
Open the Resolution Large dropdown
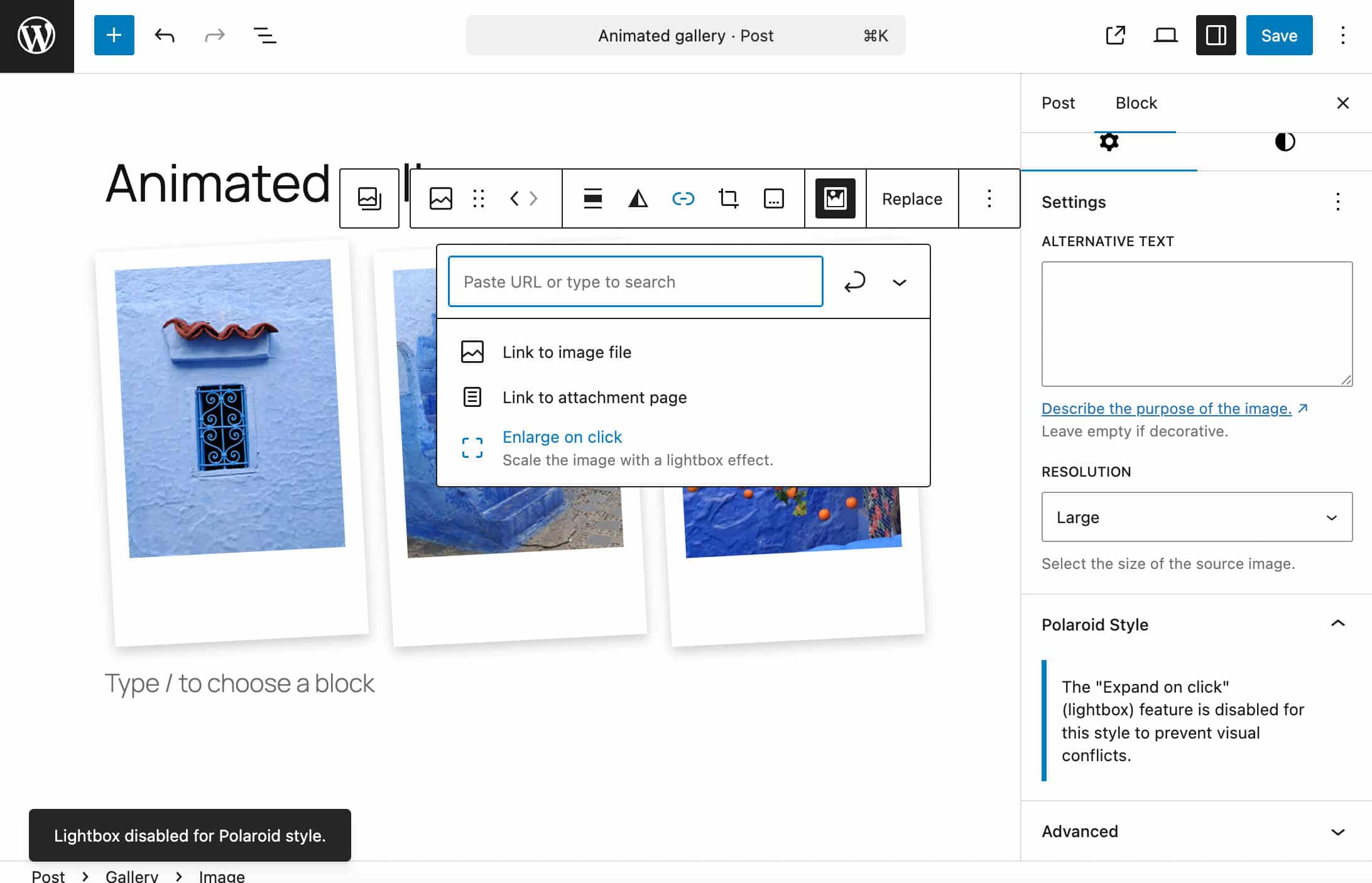click(1196, 517)
